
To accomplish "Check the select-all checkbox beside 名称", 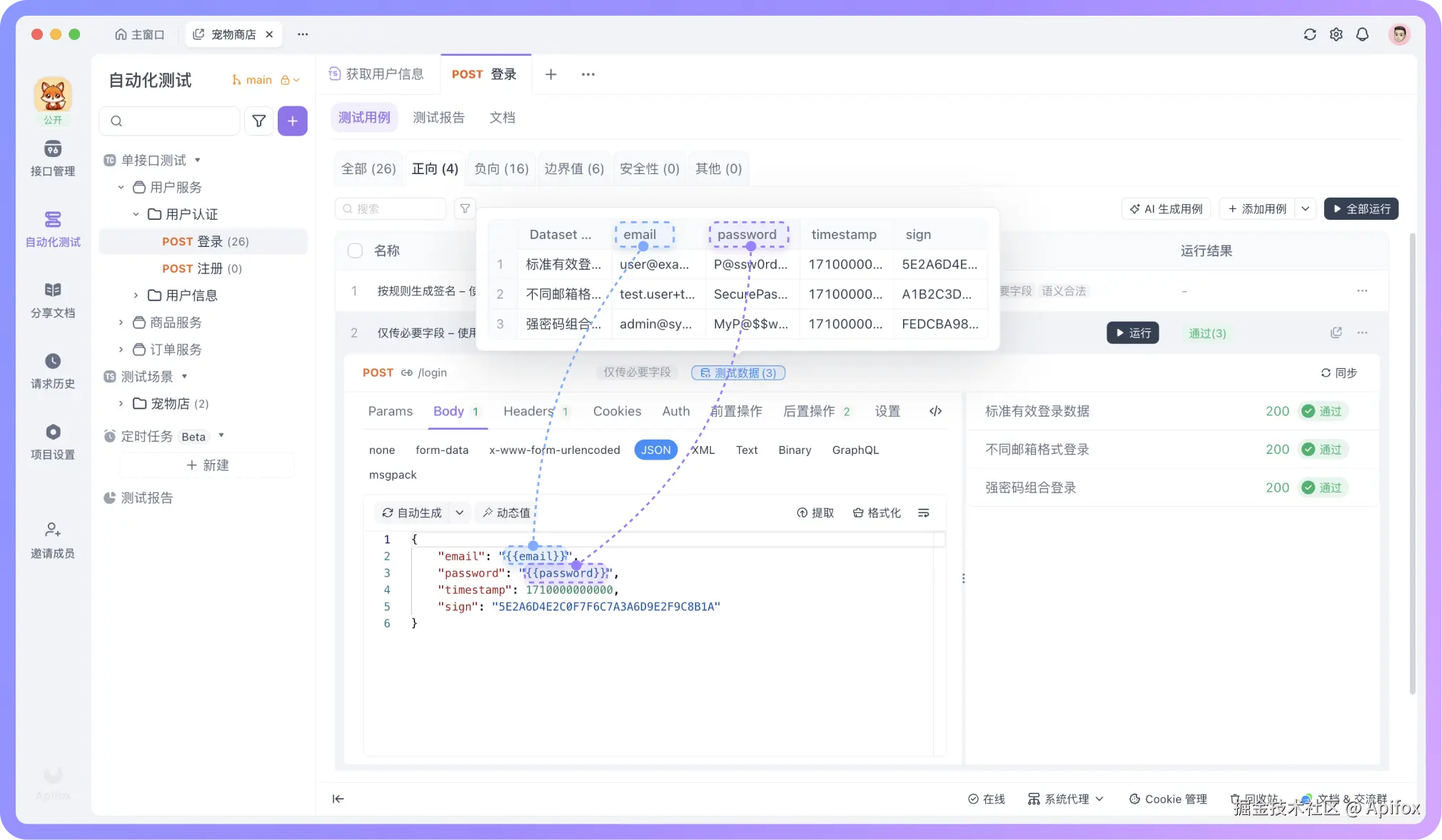I will click(355, 251).
